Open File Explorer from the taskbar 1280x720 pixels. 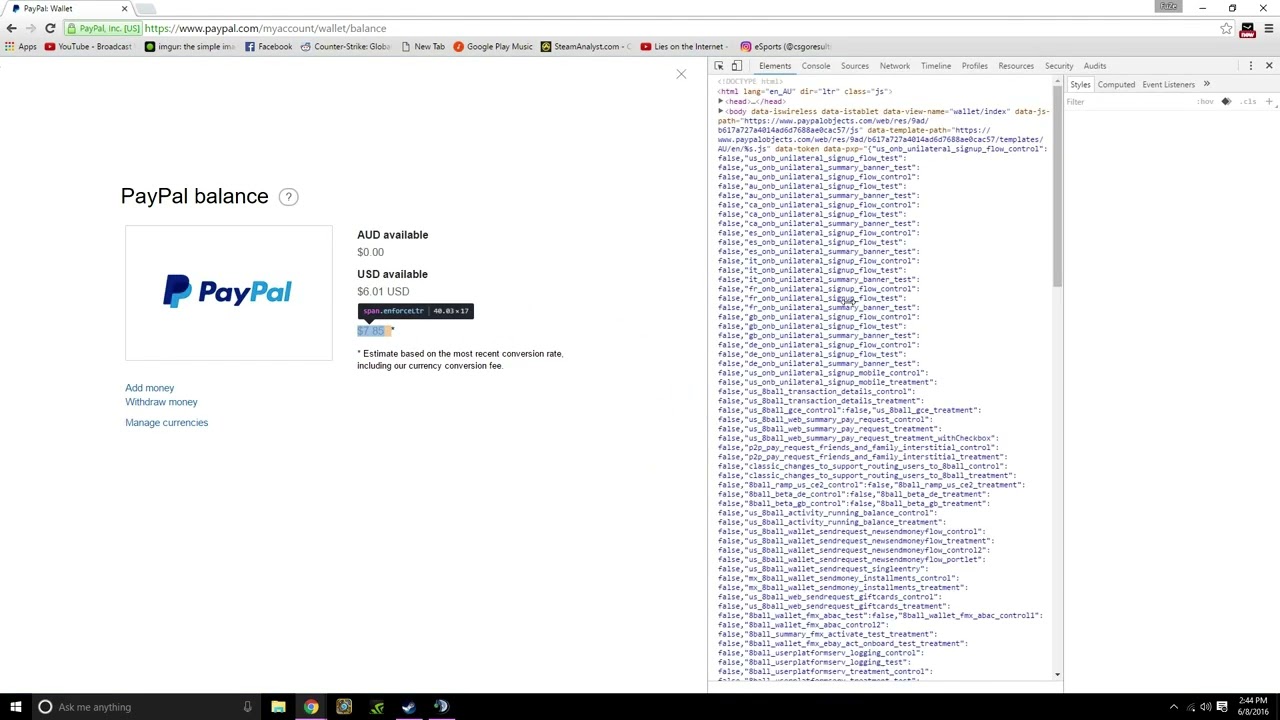point(279,707)
